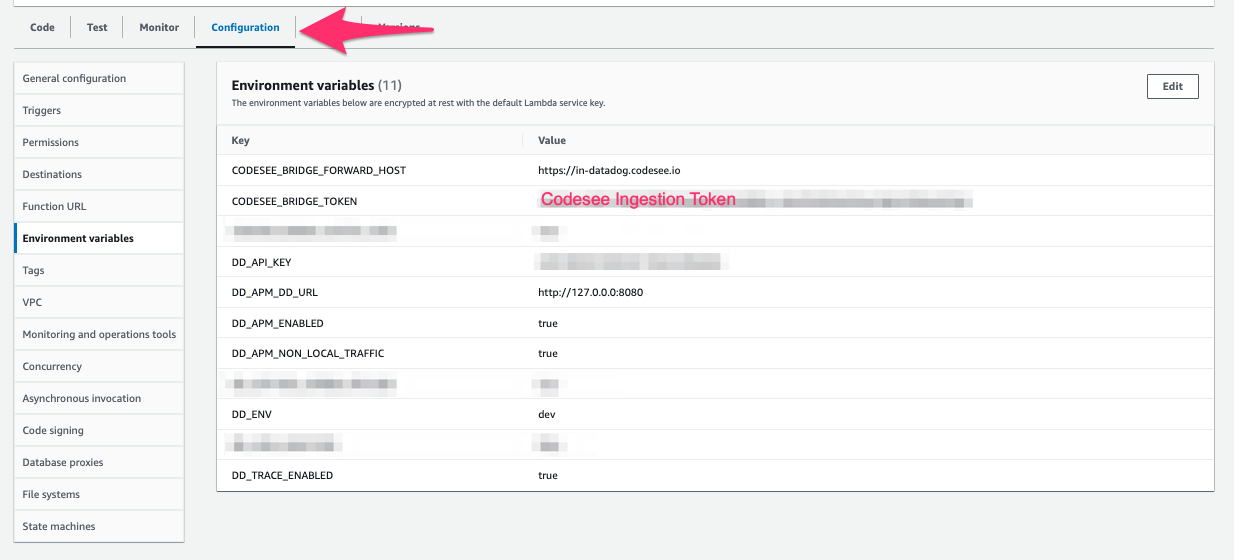Switch to the Test tab
This screenshot has height=560, width=1234.
[x=97, y=27]
